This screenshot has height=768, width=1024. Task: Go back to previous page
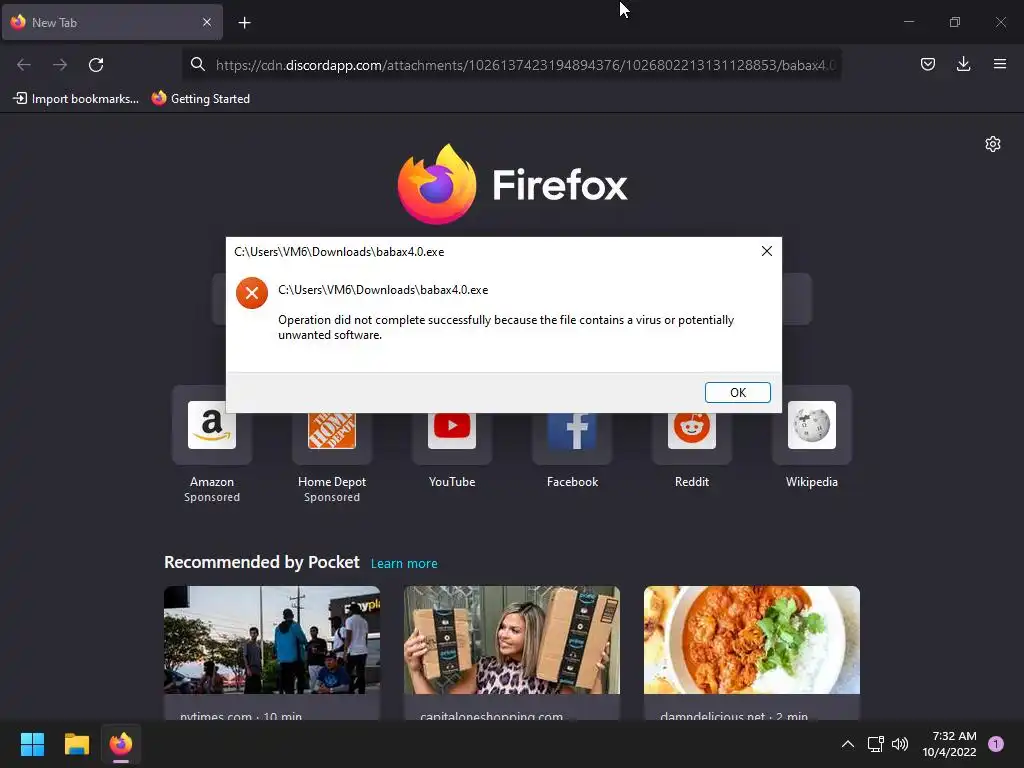point(24,65)
